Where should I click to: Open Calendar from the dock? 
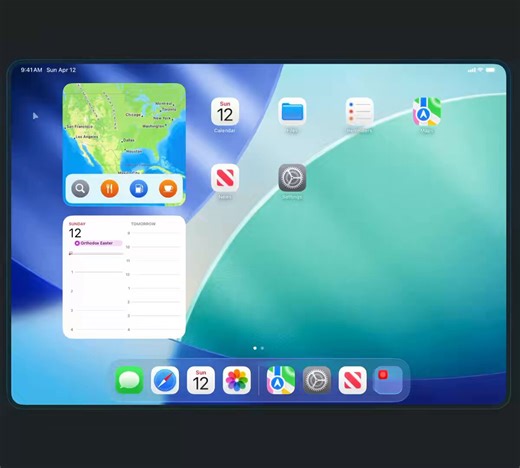tap(201, 380)
